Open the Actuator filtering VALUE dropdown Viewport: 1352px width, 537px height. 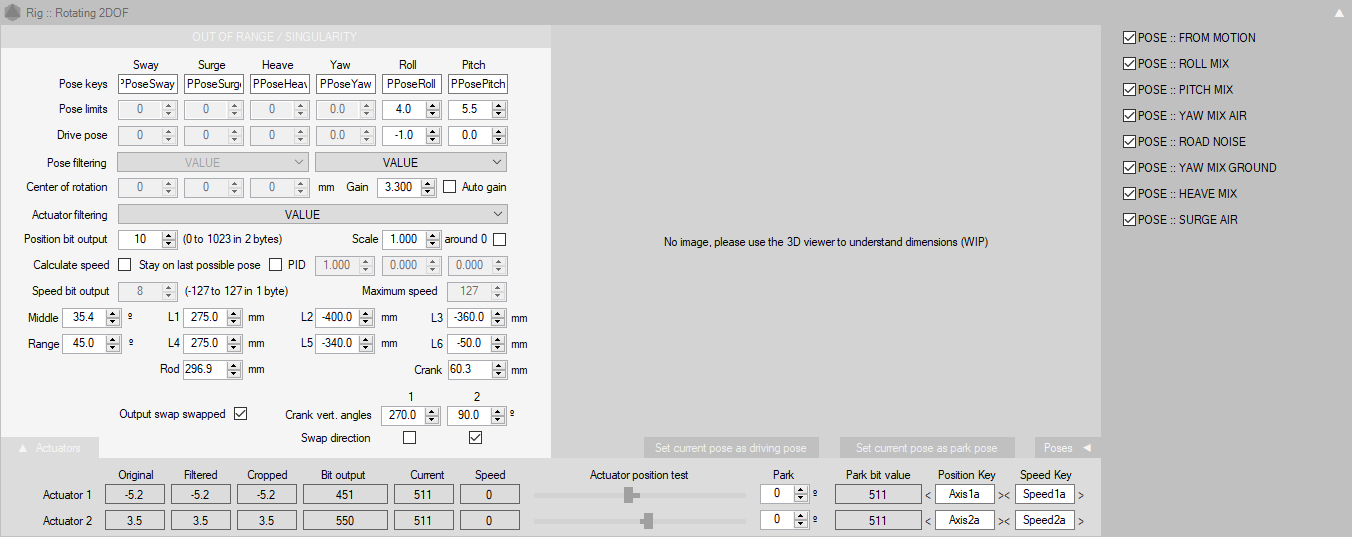pyautogui.click(x=313, y=214)
